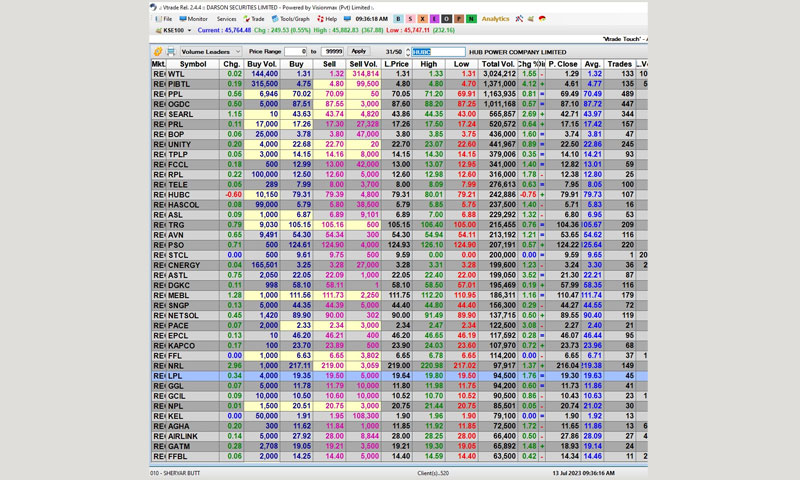The width and height of the screenshot is (800, 480).
Task: Click the -0.60 change value for HUBC
Action: point(232,195)
